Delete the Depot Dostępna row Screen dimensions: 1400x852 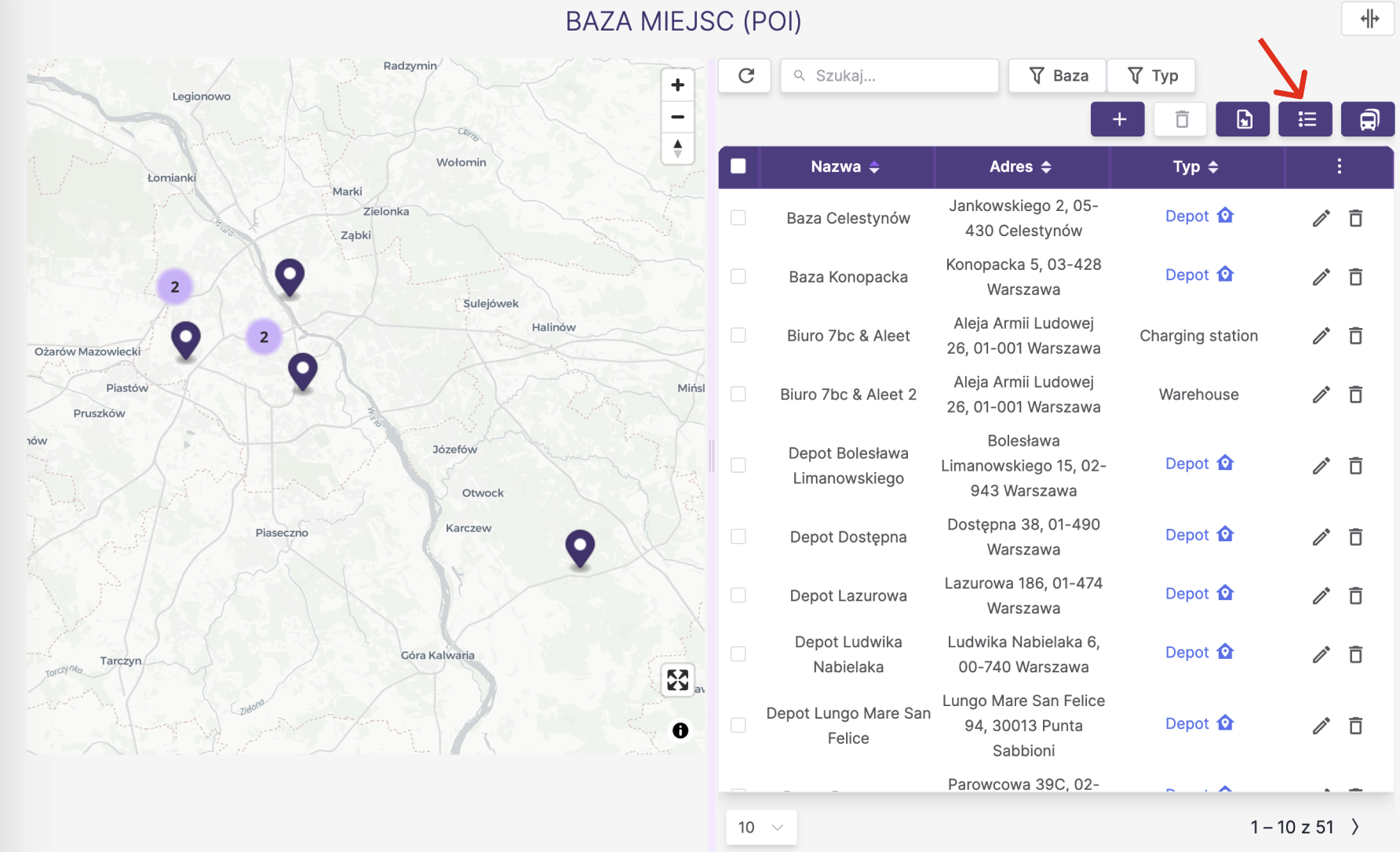pos(1355,537)
